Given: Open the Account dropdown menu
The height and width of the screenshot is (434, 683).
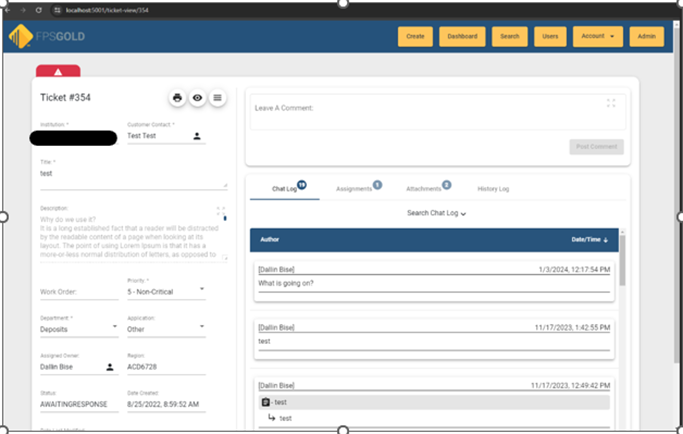Looking at the screenshot, I should 597,36.
